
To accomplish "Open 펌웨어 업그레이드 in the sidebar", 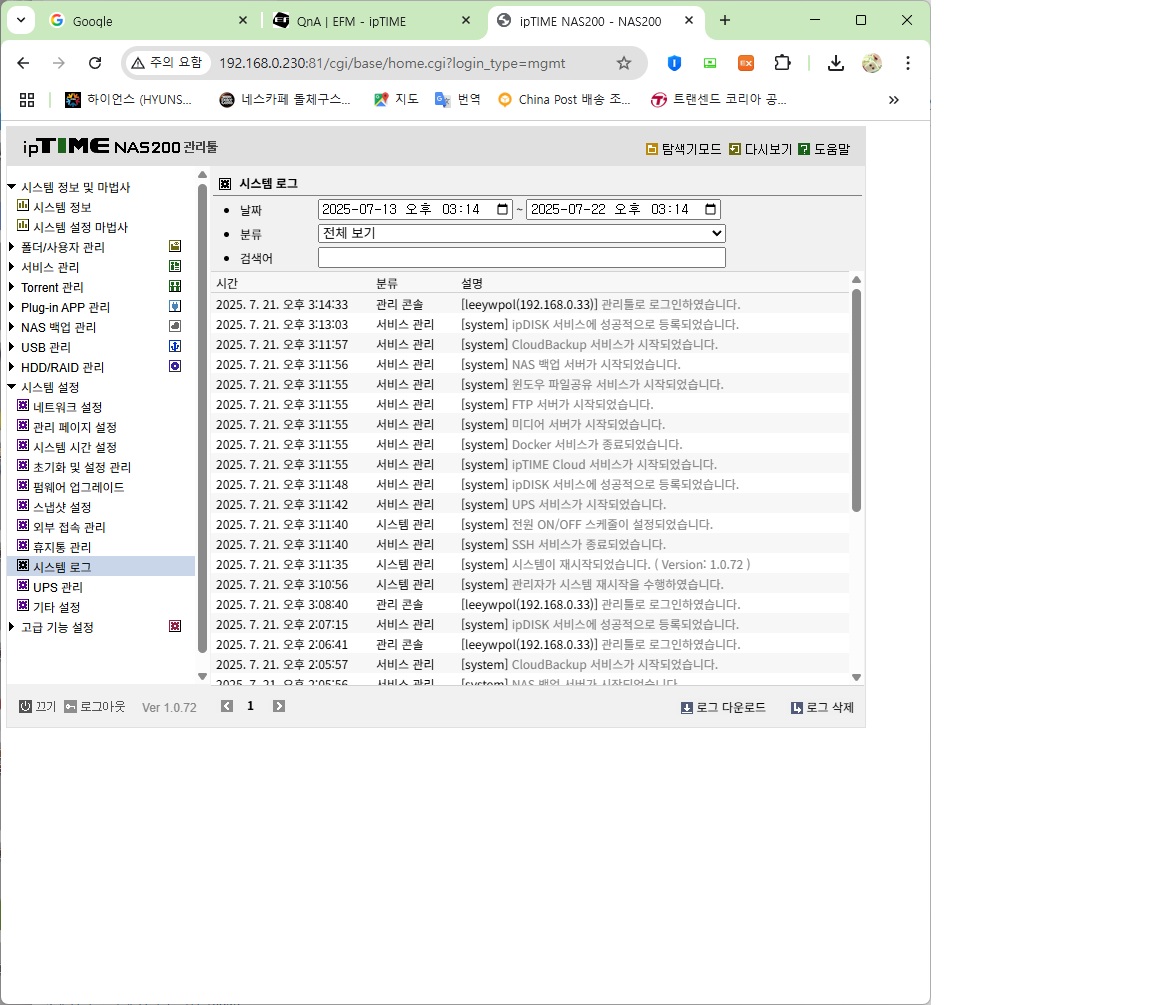I will tap(79, 487).
